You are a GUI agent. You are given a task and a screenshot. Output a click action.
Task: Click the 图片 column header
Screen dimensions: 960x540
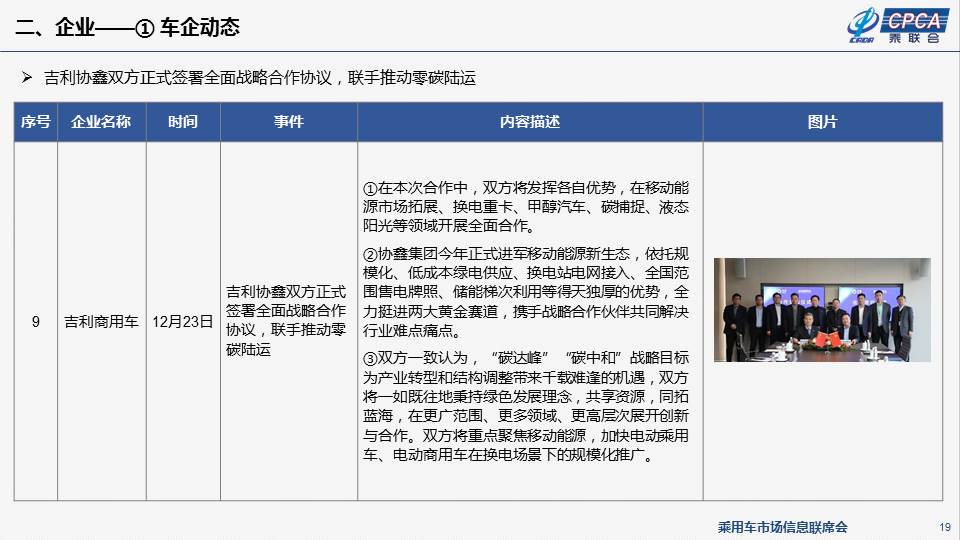point(822,122)
